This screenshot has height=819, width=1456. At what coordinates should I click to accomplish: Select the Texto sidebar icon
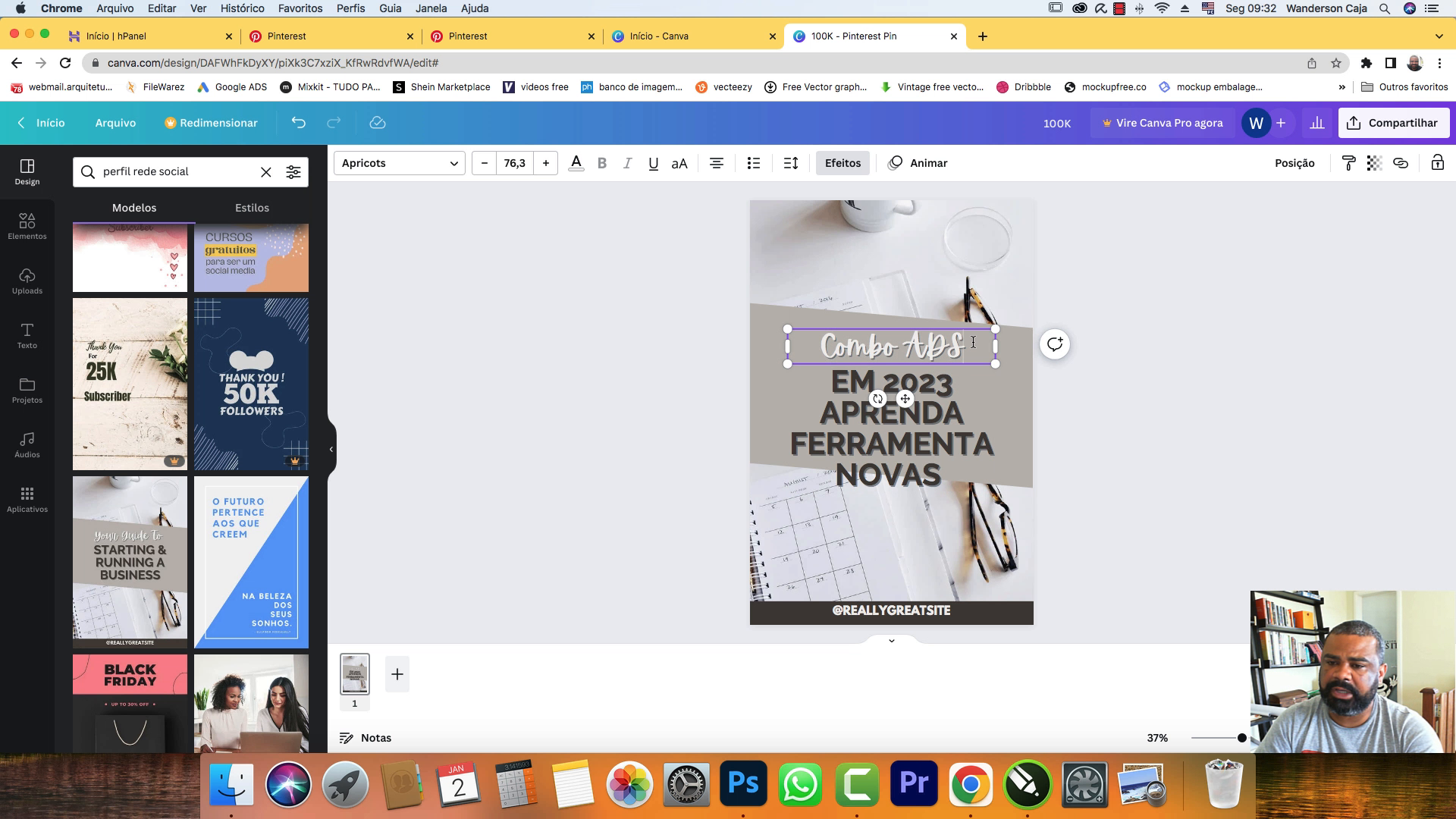coord(27,336)
